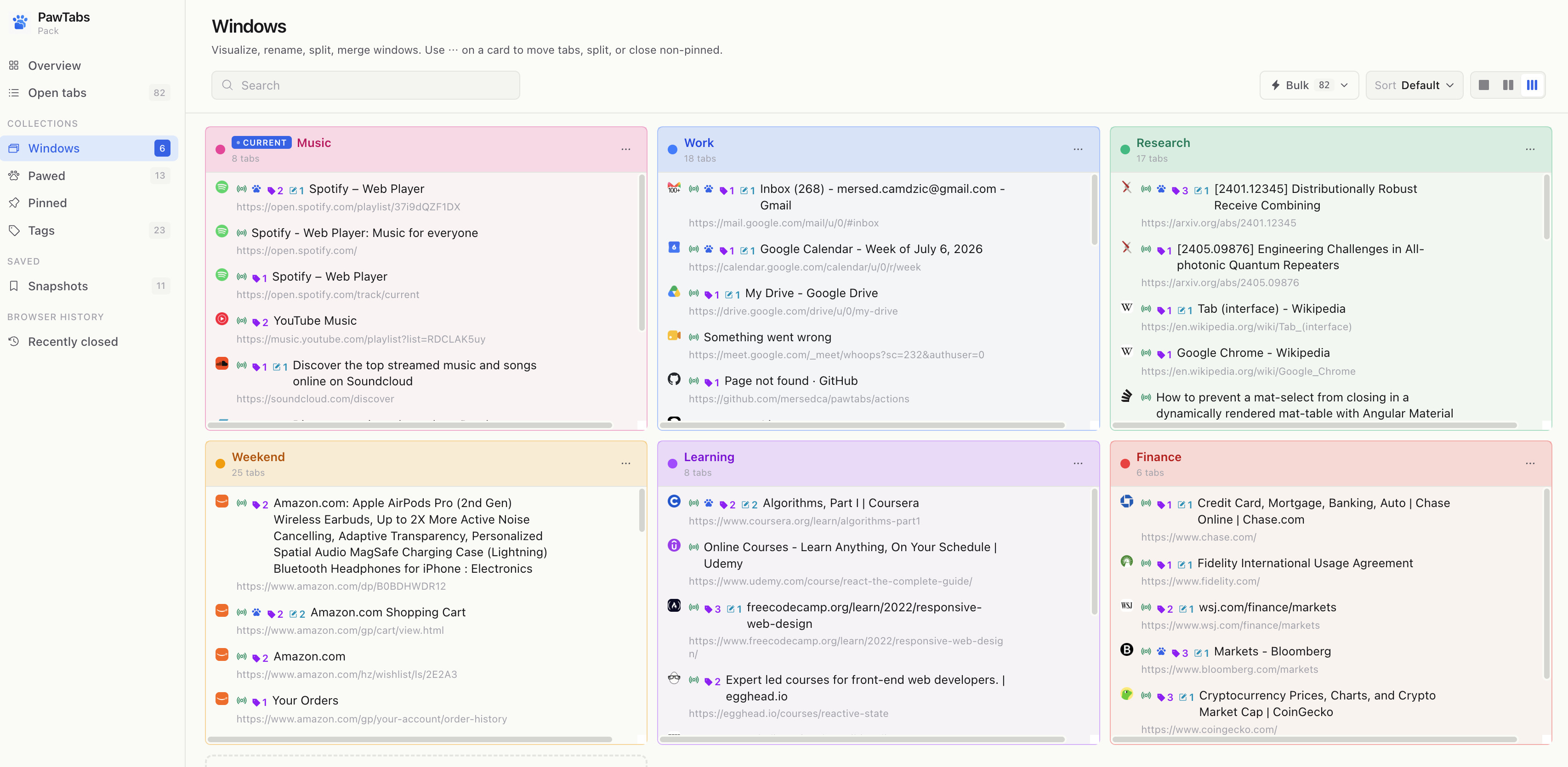
Task: Open the Music card's more options menu
Action: click(626, 149)
